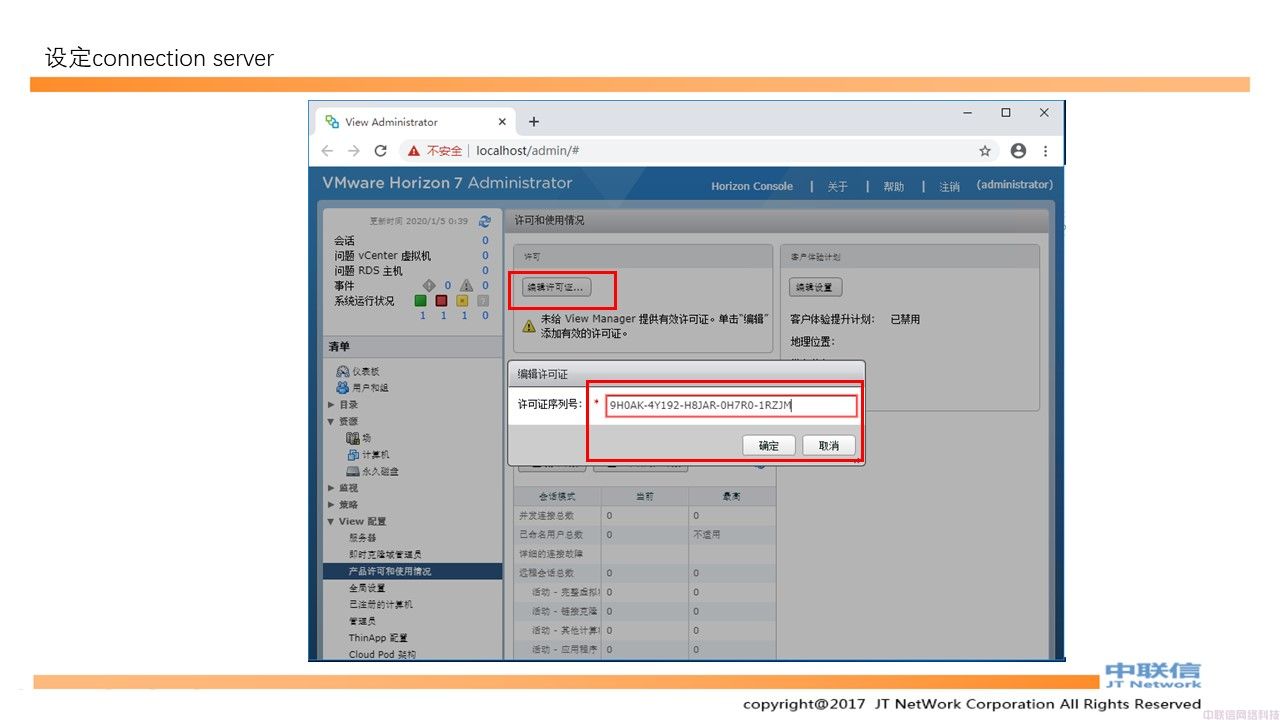Image resolution: width=1280 pixels, height=720 pixels.
Task: Click the 远程会话总数 table row
Action: (x=644, y=573)
